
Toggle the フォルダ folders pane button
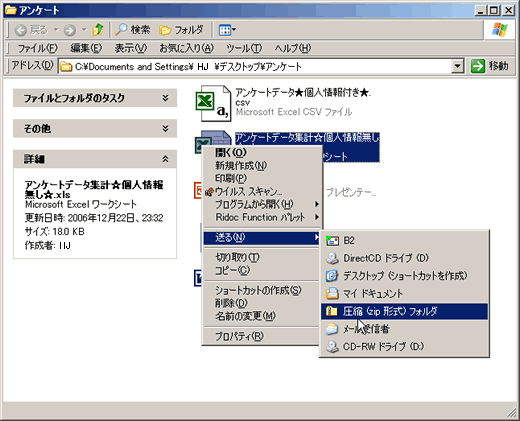[x=181, y=30]
